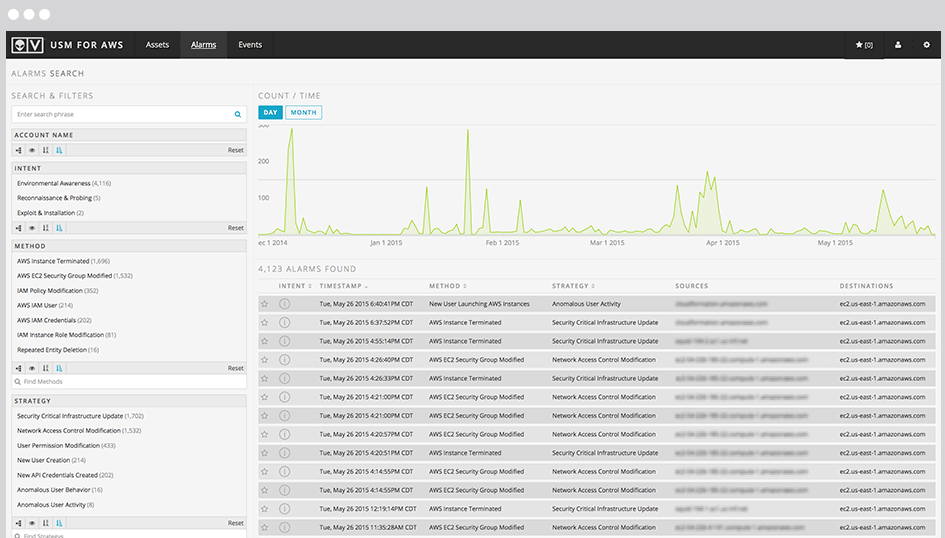Screen dimensions: 945x538
Task: Click the Intent tree-grouping icon
Action: (x=19, y=228)
